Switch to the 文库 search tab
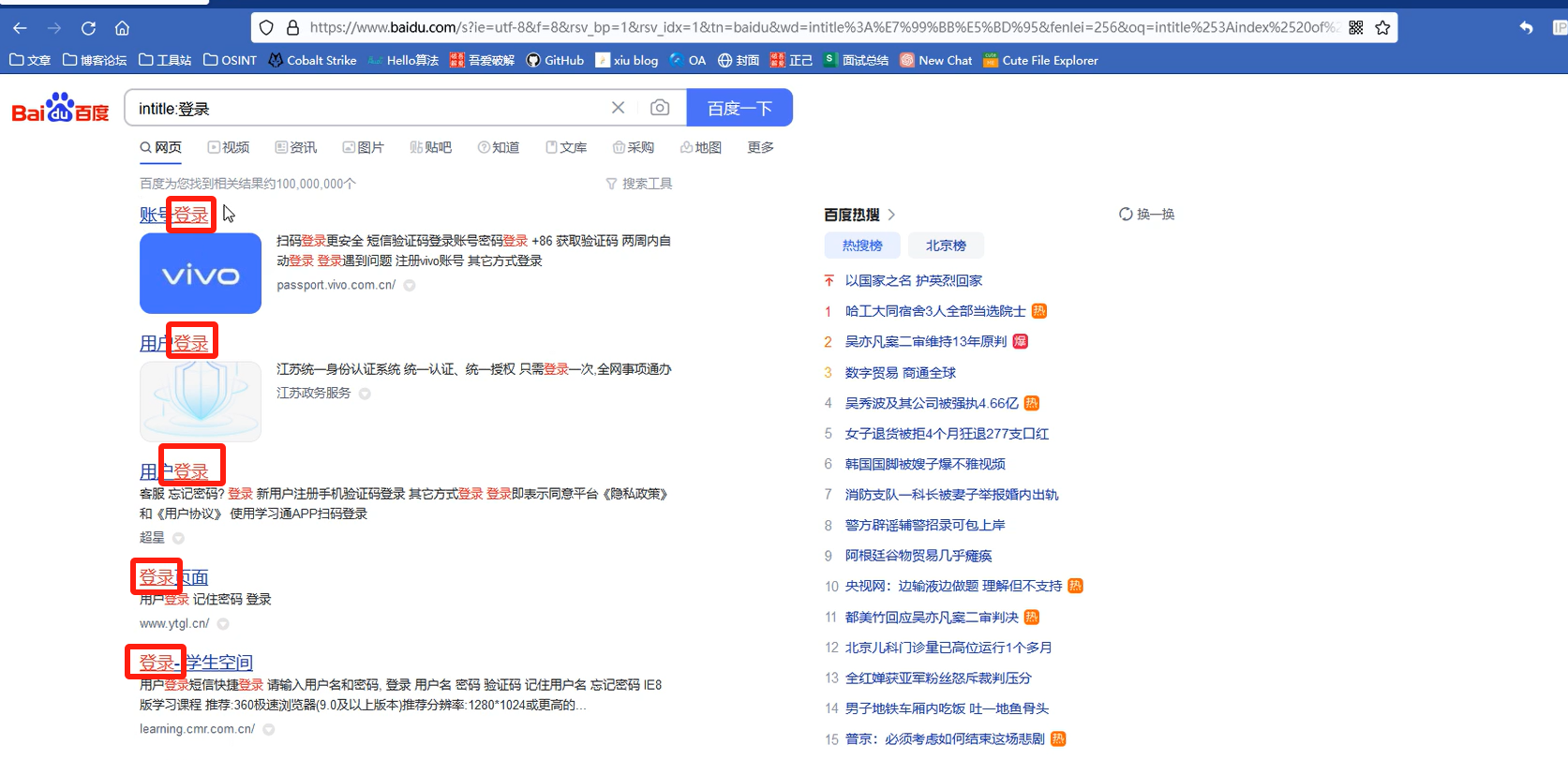This screenshot has height=760, width=1568. 566,147
